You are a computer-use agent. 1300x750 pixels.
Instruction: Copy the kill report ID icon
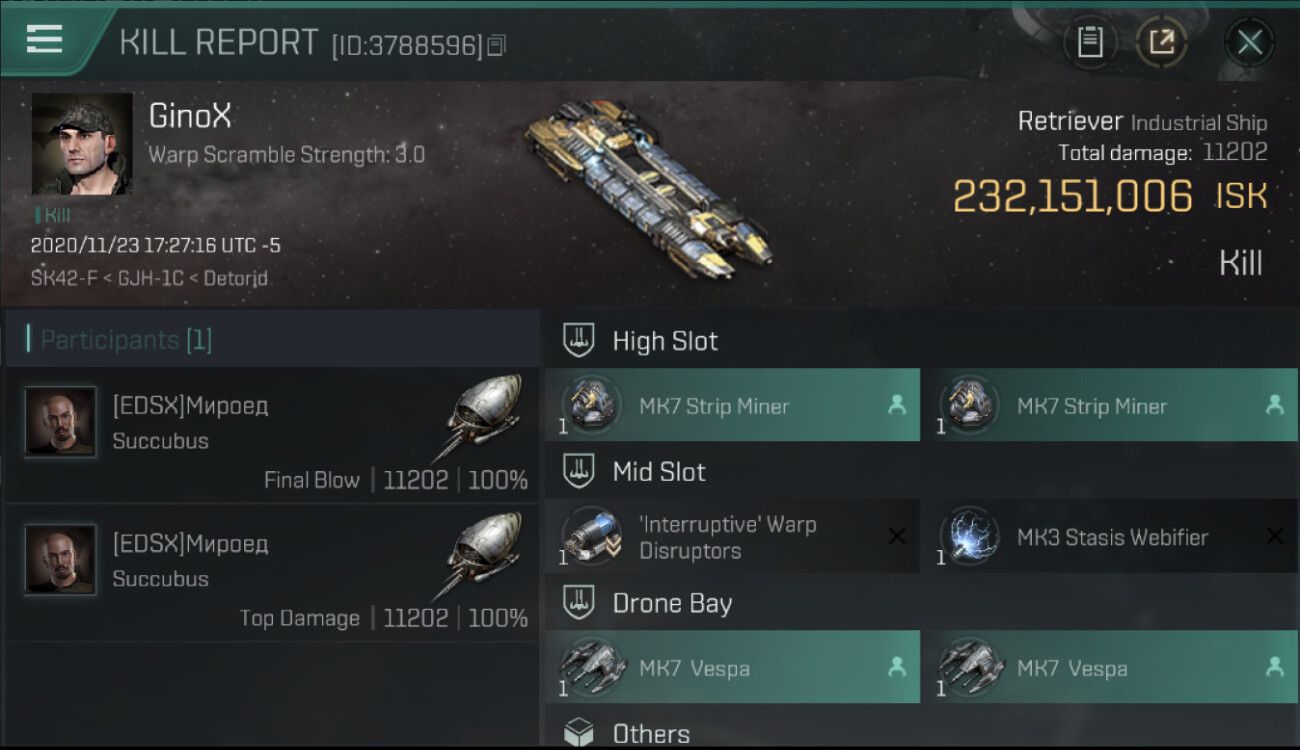click(x=497, y=45)
